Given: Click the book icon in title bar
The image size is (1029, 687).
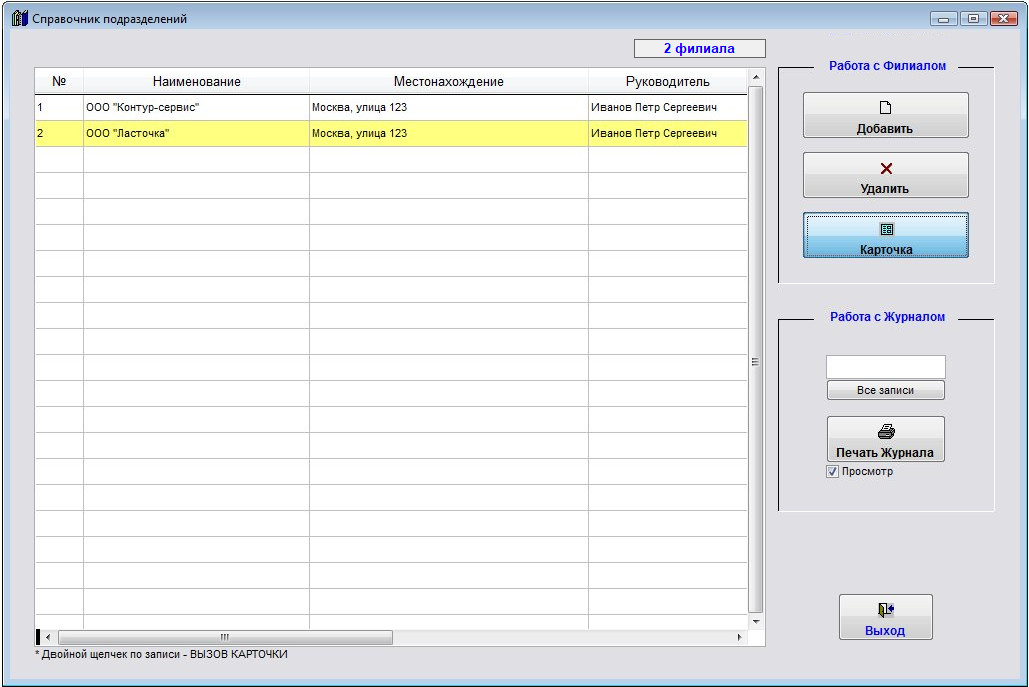Looking at the screenshot, I should 19,18.
